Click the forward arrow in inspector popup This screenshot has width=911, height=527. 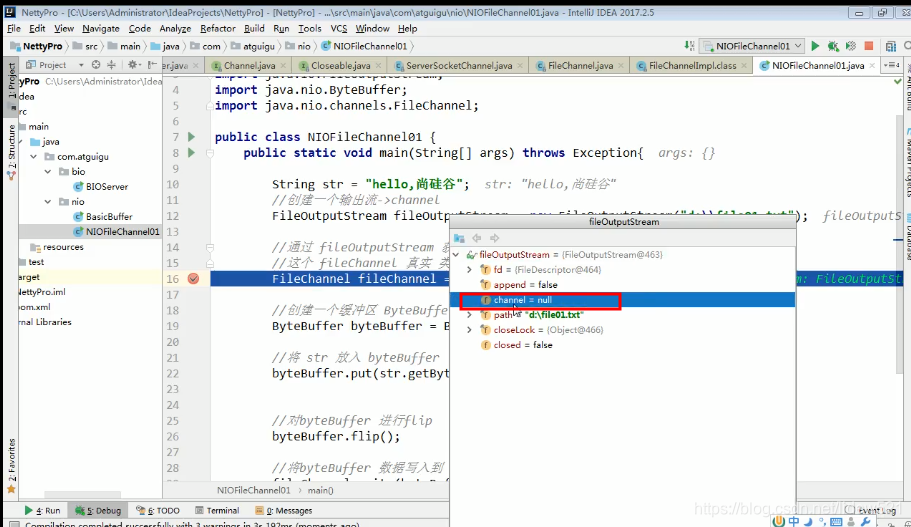(x=494, y=238)
